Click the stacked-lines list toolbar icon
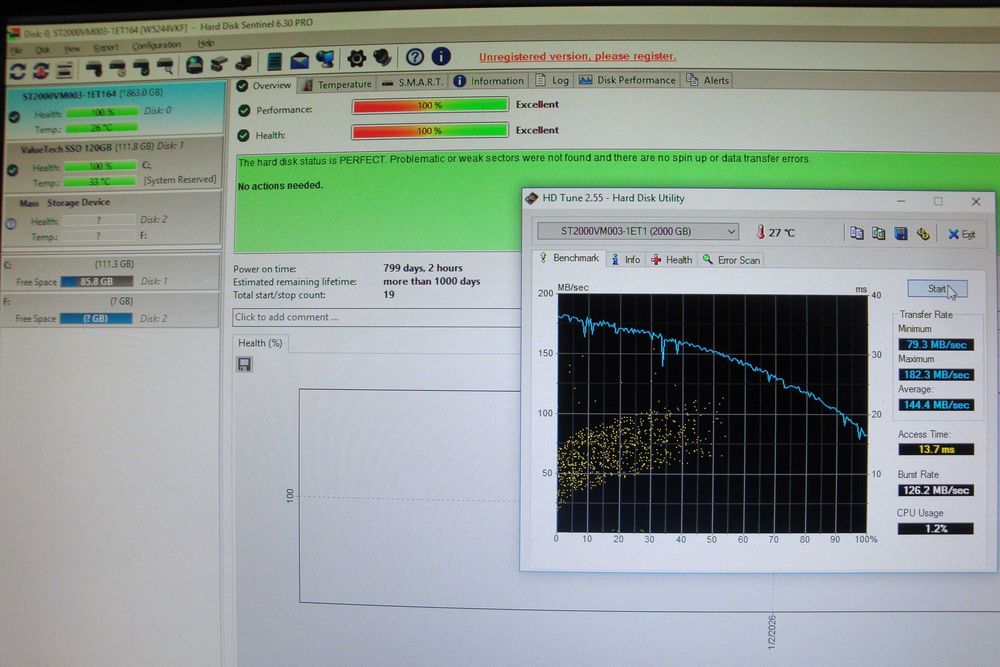 tap(64, 70)
